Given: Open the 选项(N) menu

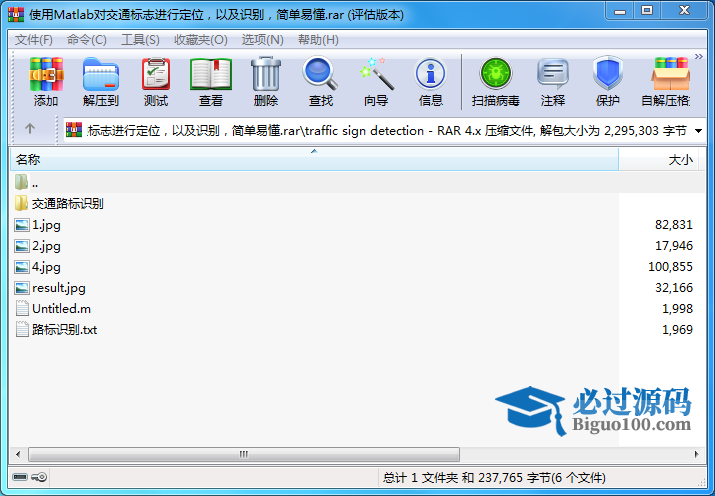Looking at the screenshot, I should [x=262, y=40].
